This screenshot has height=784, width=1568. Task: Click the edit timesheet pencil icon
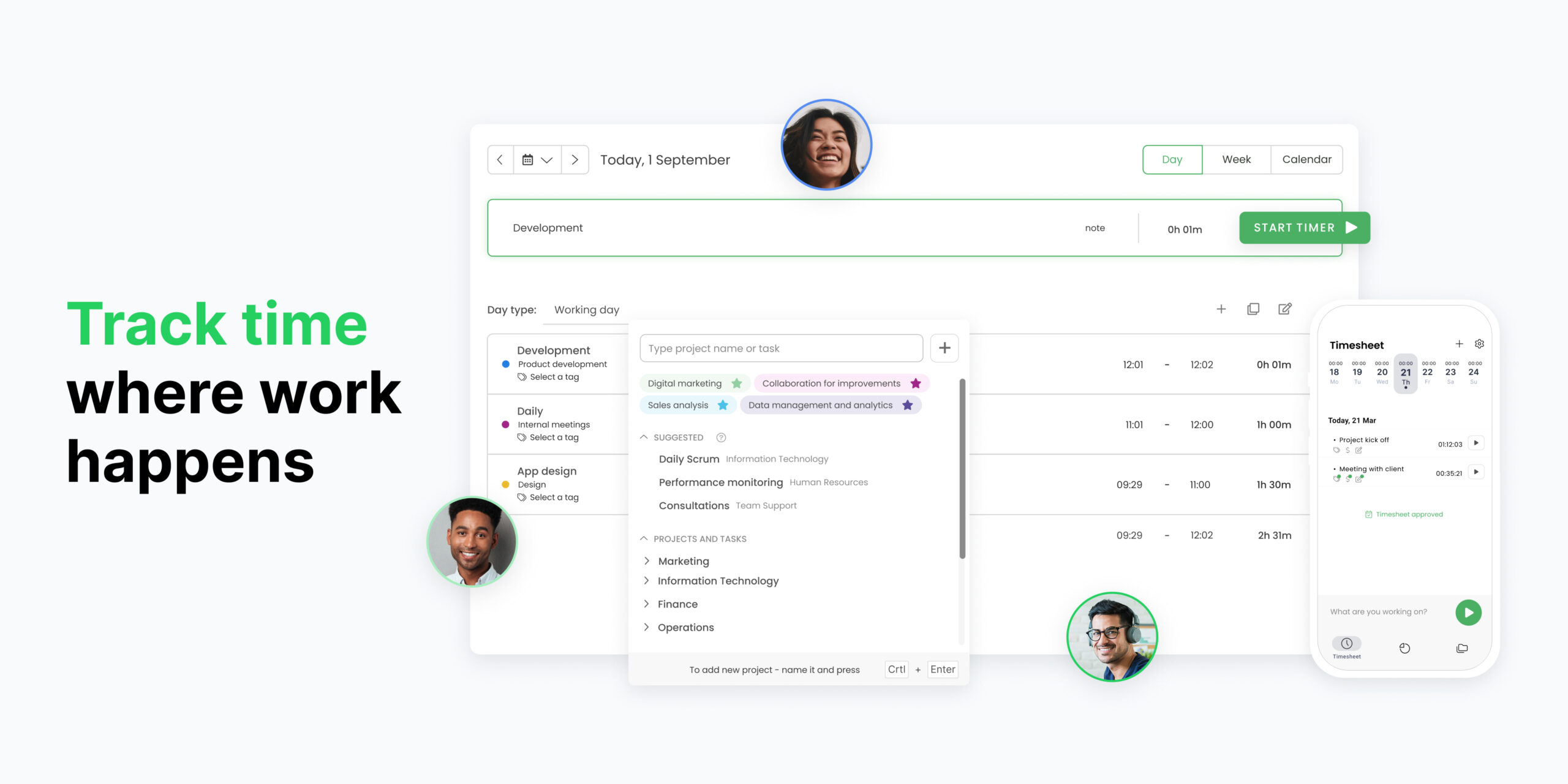(1285, 309)
